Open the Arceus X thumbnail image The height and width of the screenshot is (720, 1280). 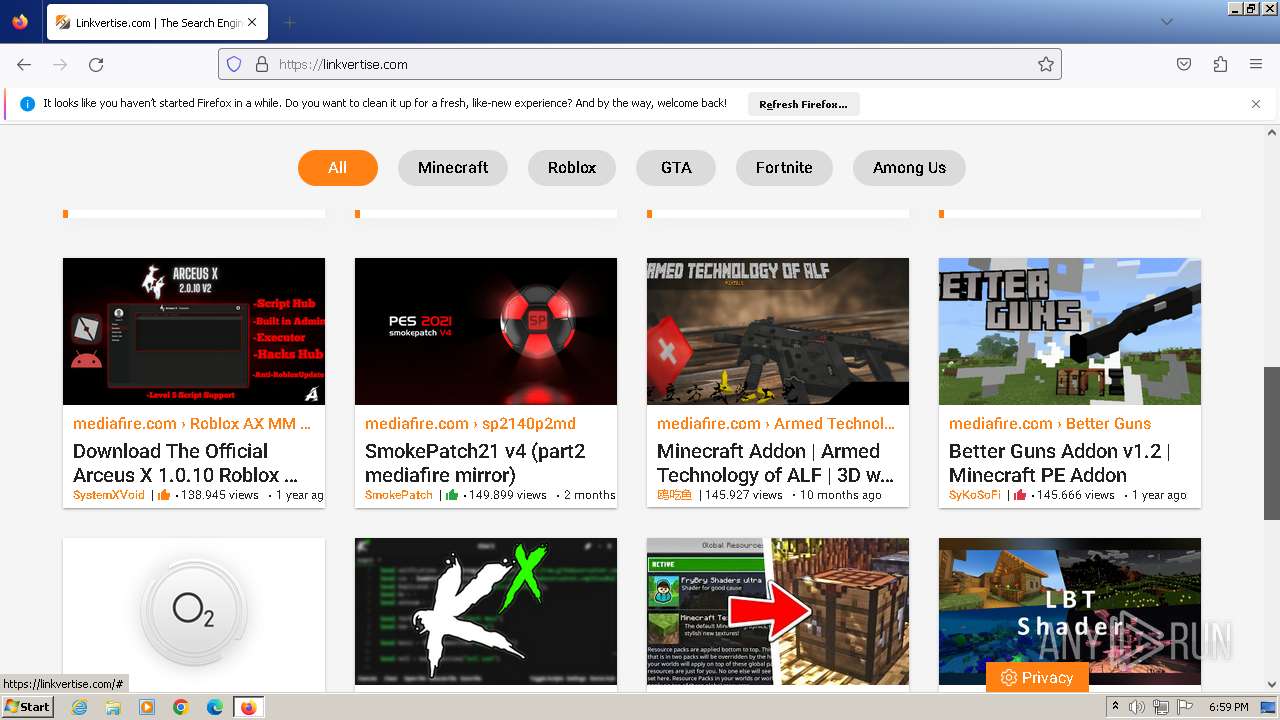(194, 331)
